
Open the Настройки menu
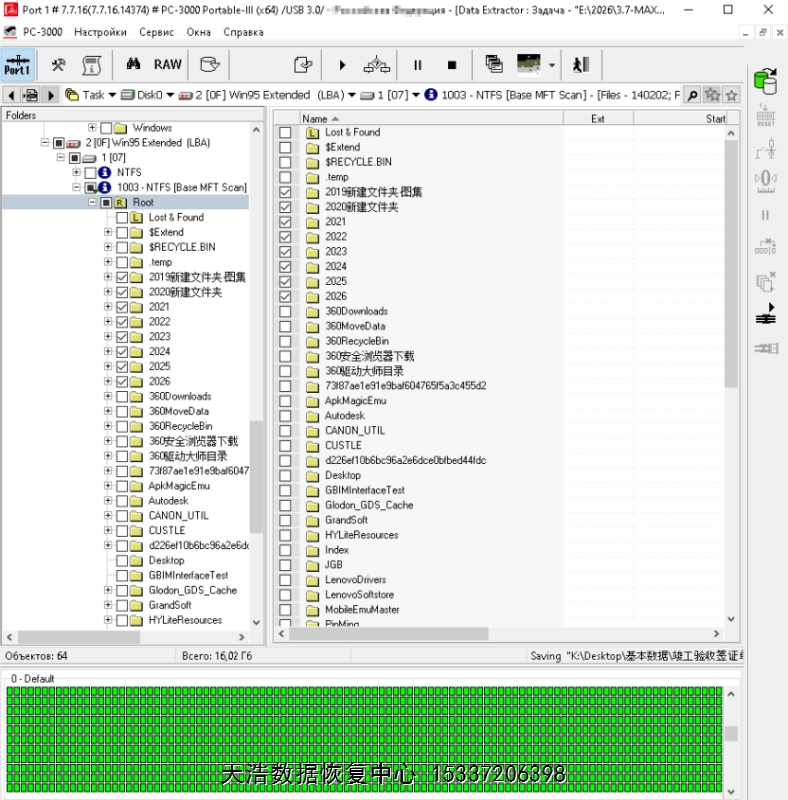100,32
